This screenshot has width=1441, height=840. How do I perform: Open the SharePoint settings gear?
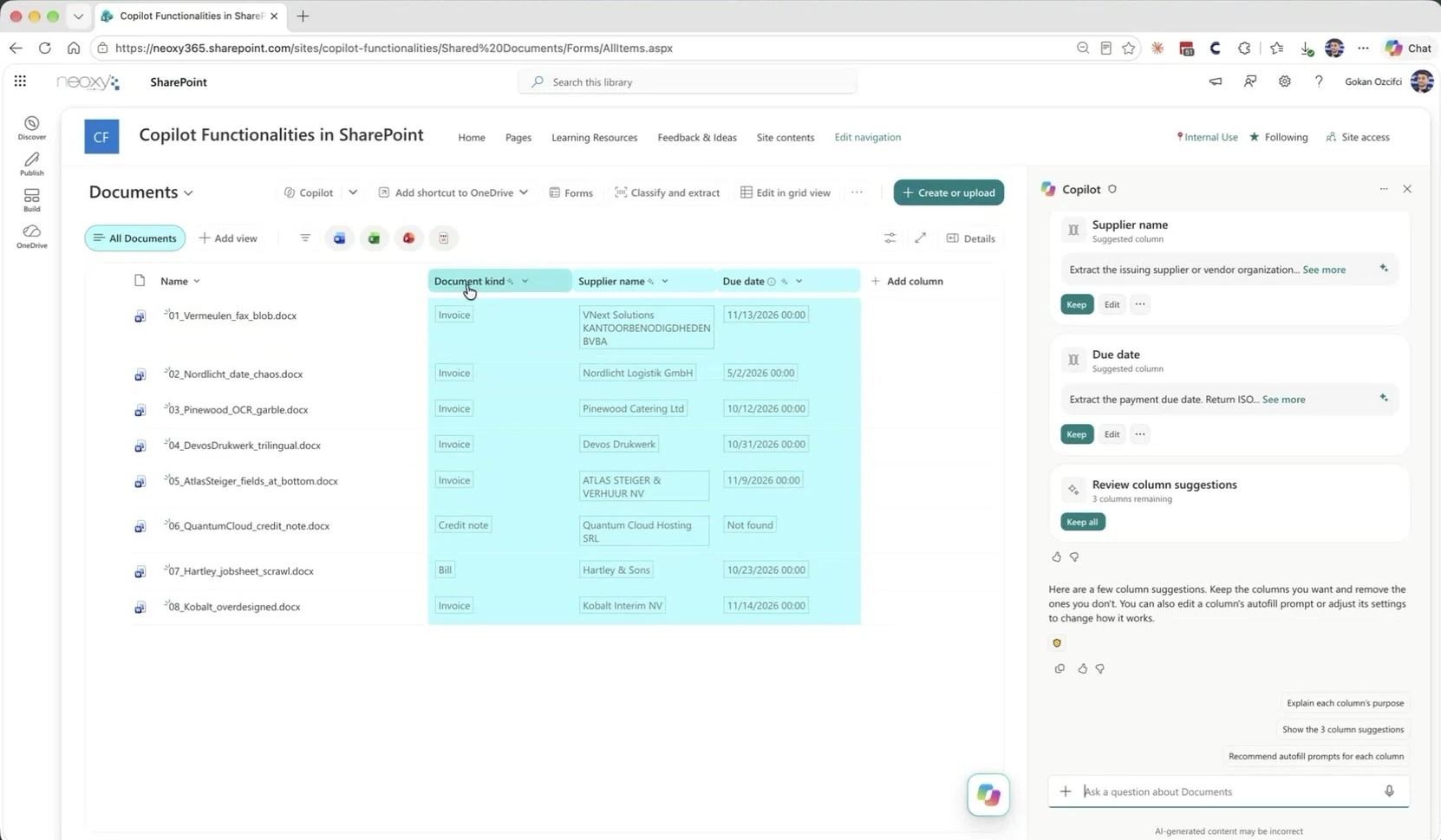click(1284, 81)
